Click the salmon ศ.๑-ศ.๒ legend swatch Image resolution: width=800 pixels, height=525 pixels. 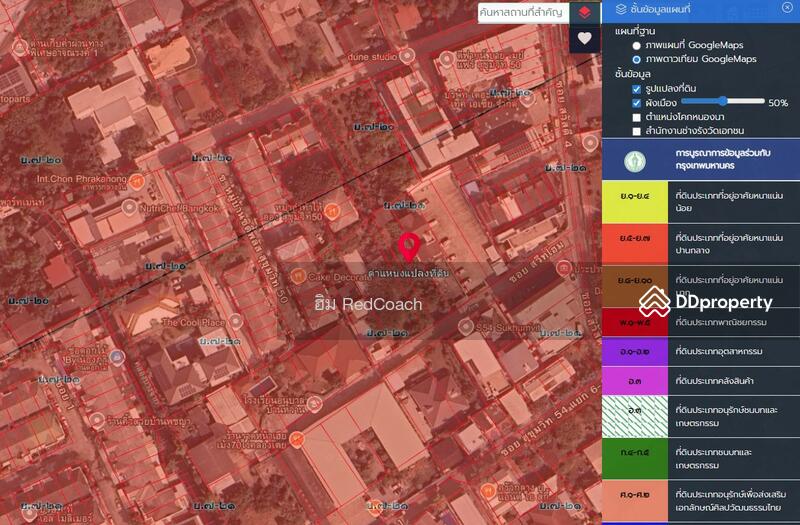(x=635, y=501)
